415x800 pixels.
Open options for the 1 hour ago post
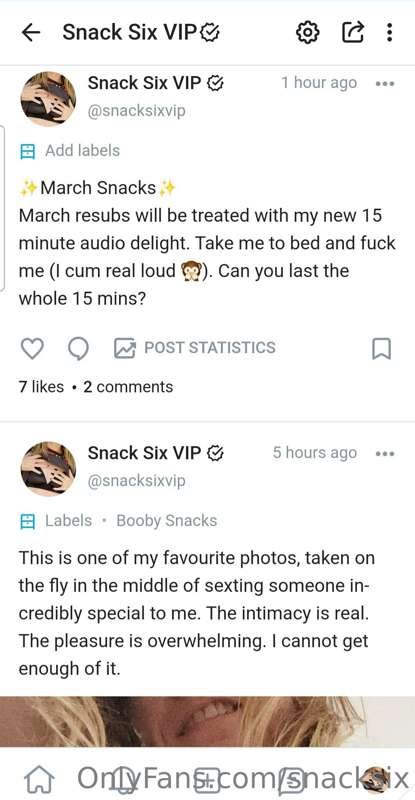point(385,83)
